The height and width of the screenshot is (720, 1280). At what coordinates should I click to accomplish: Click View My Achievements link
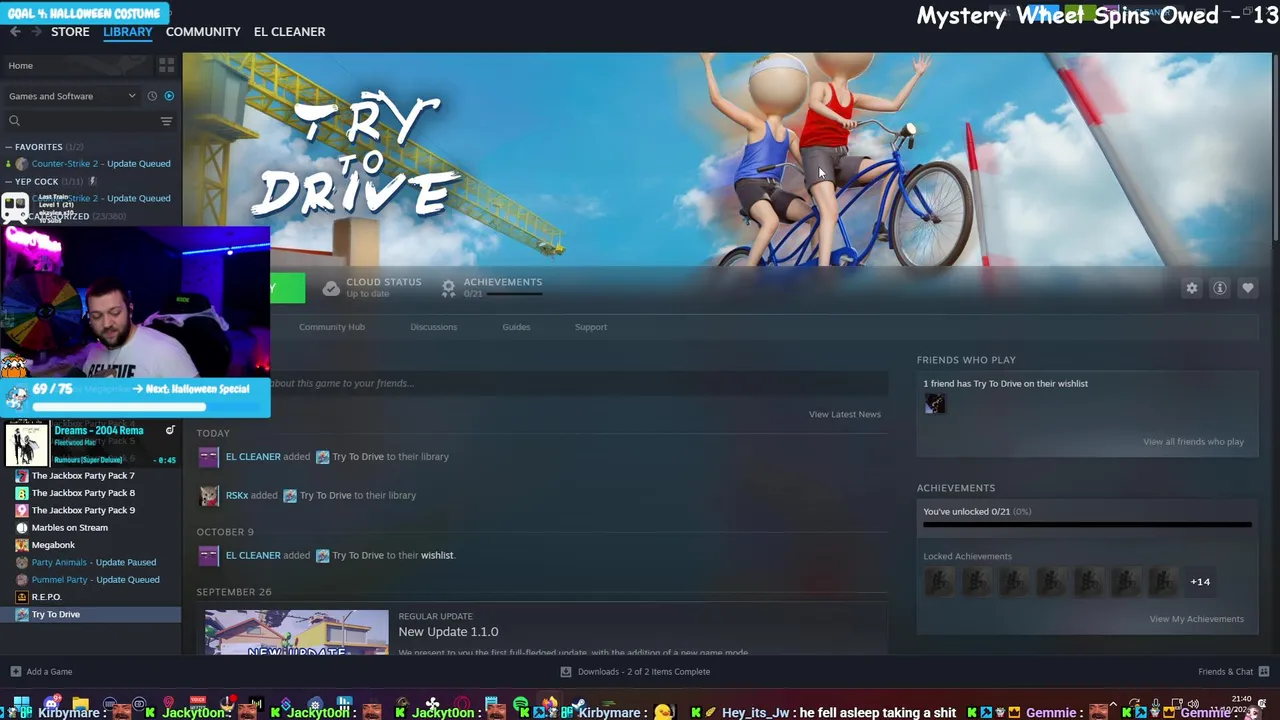point(1196,619)
